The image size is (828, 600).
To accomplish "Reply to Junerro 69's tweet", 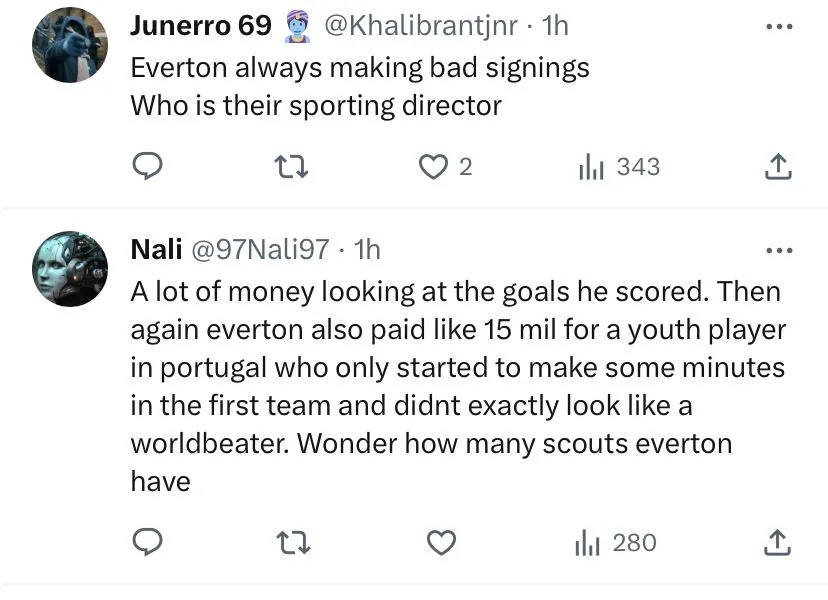I will pyautogui.click(x=148, y=167).
